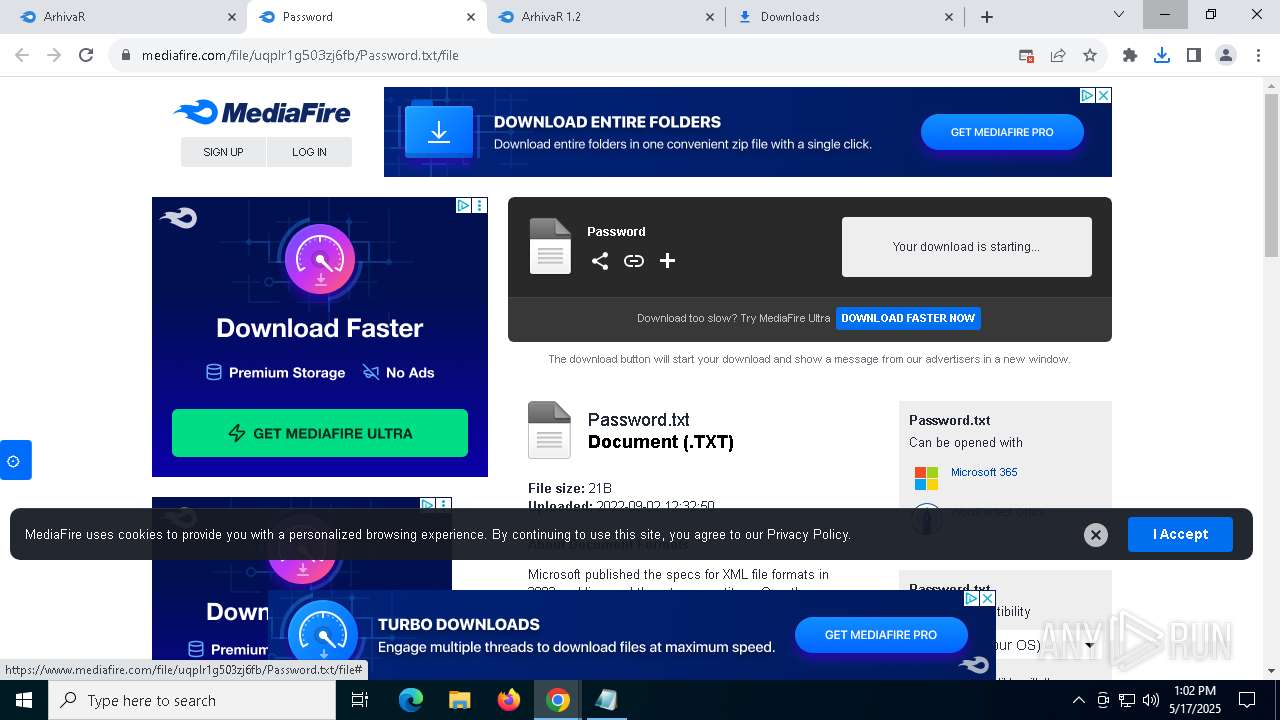This screenshot has width=1280, height=720.
Task: Click the address bar URL
Action: tap(300, 55)
